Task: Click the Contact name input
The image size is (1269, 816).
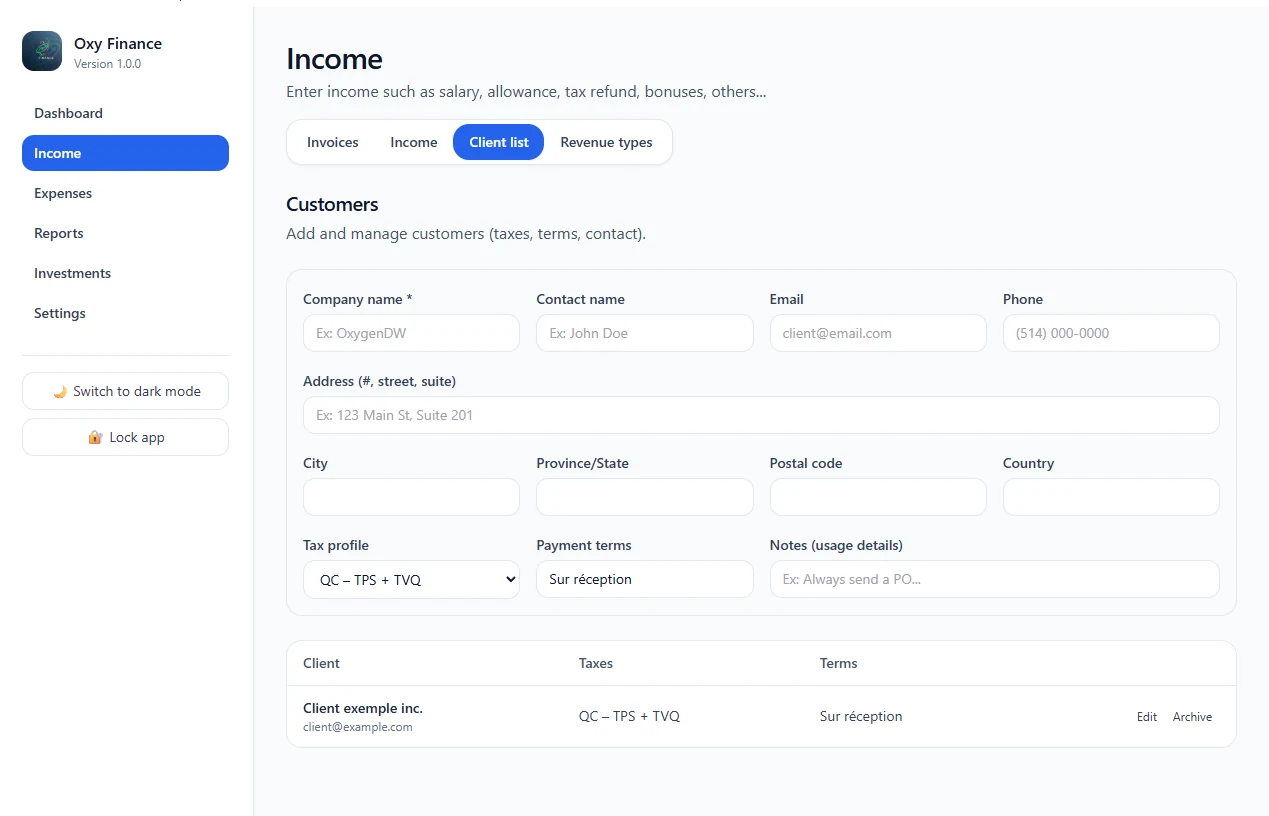Action: pos(645,333)
